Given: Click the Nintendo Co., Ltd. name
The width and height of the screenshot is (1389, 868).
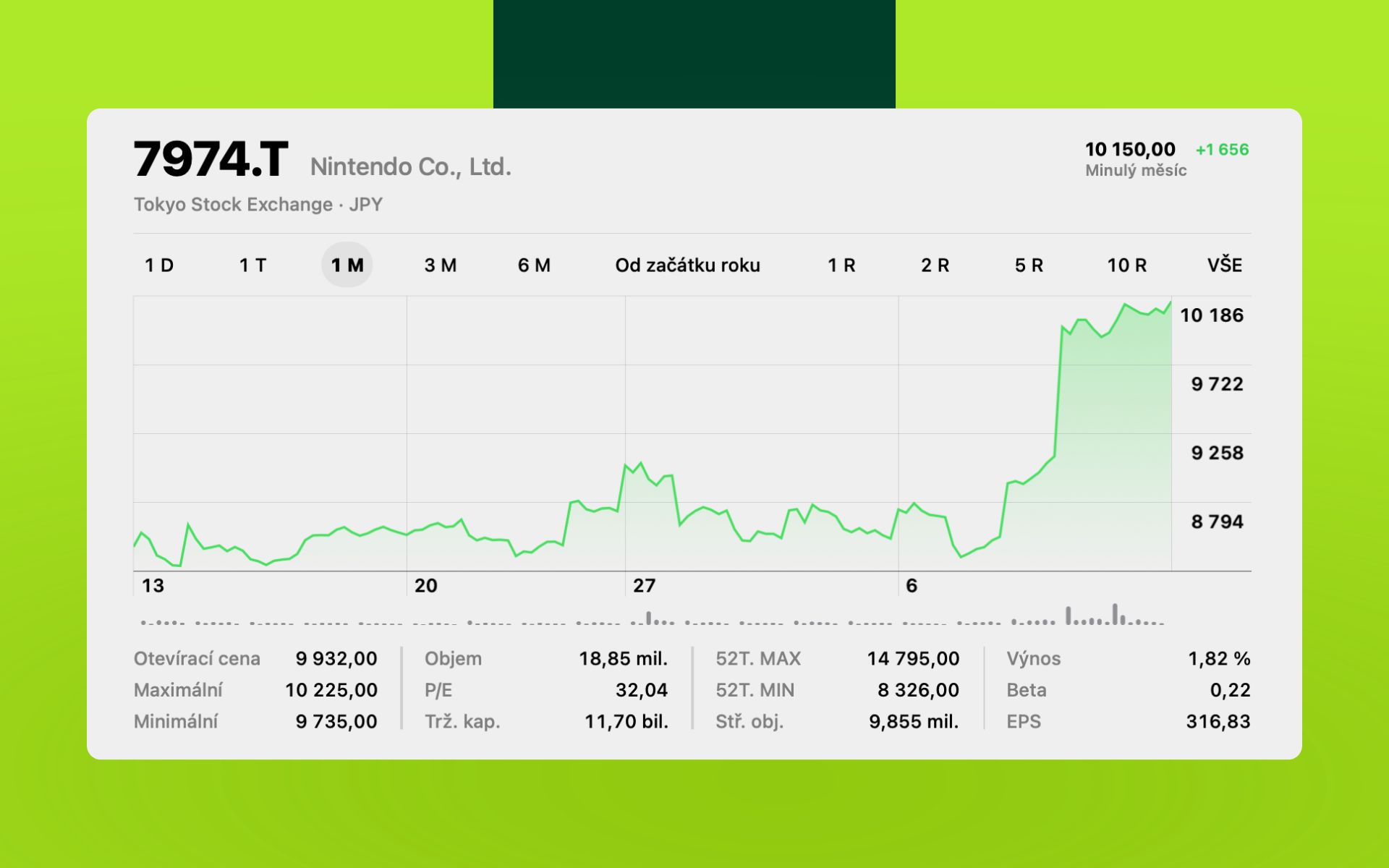Looking at the screenshot, I should click(410, 167).
